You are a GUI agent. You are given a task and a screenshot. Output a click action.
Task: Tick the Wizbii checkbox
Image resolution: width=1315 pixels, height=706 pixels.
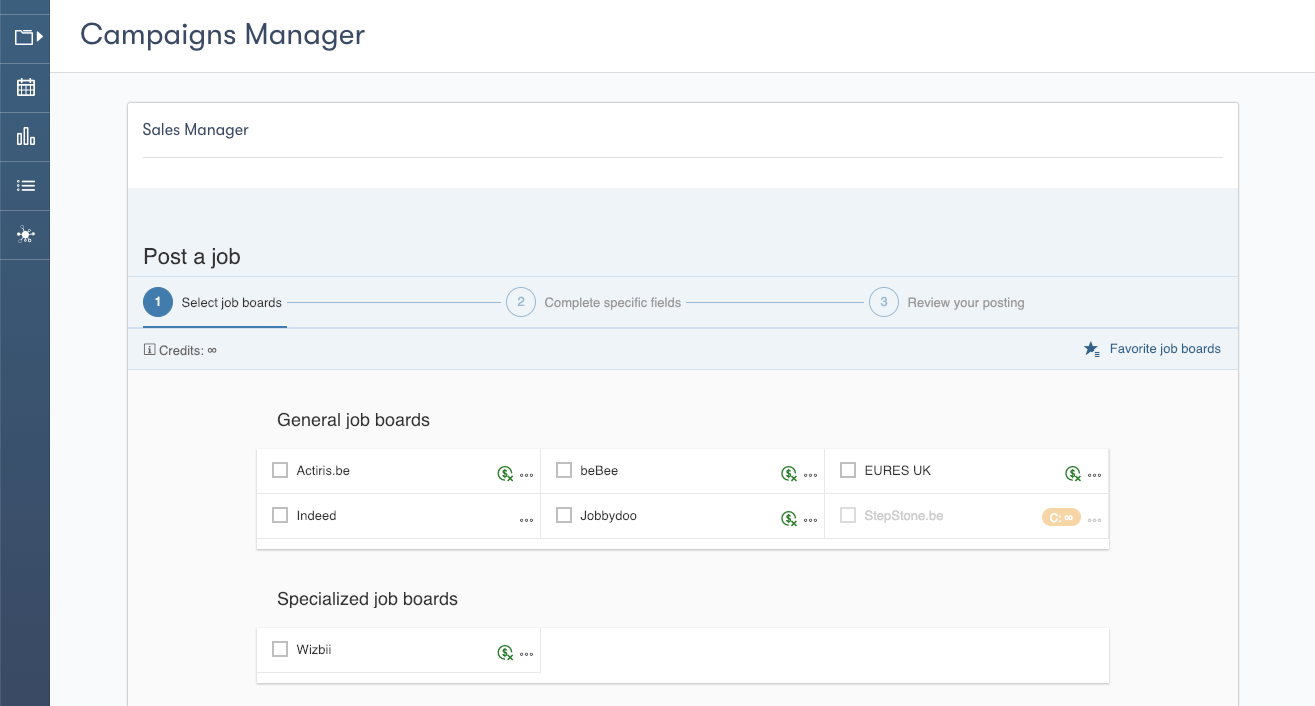click(280, 649)
